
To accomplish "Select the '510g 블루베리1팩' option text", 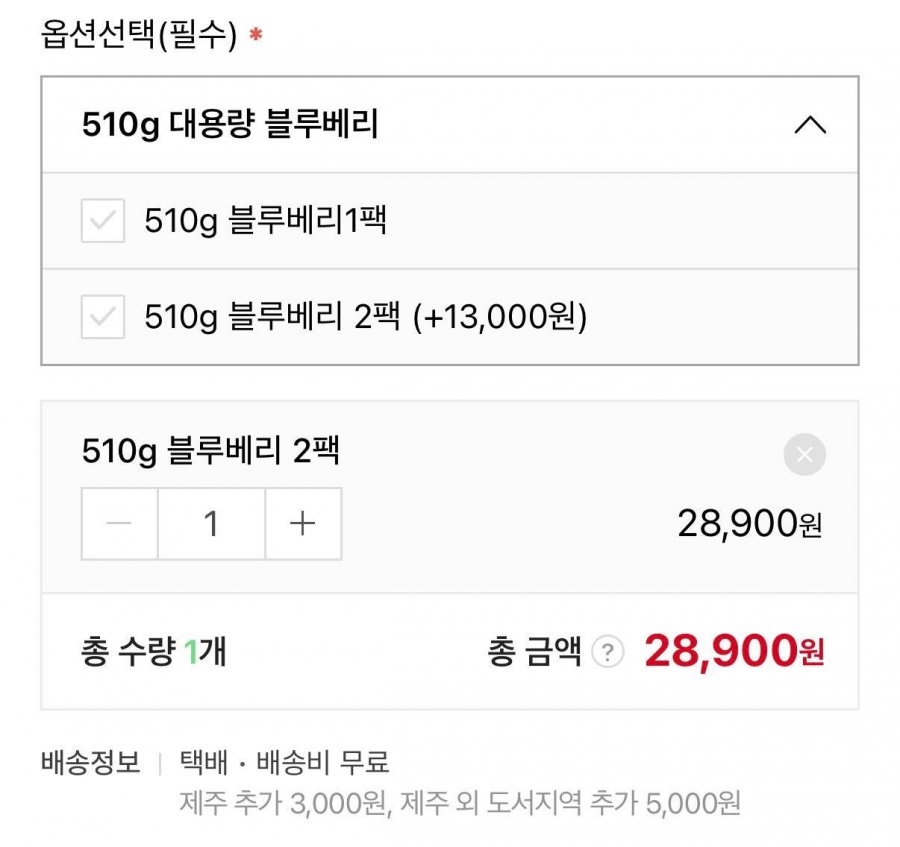I will [x=265, y=221].
